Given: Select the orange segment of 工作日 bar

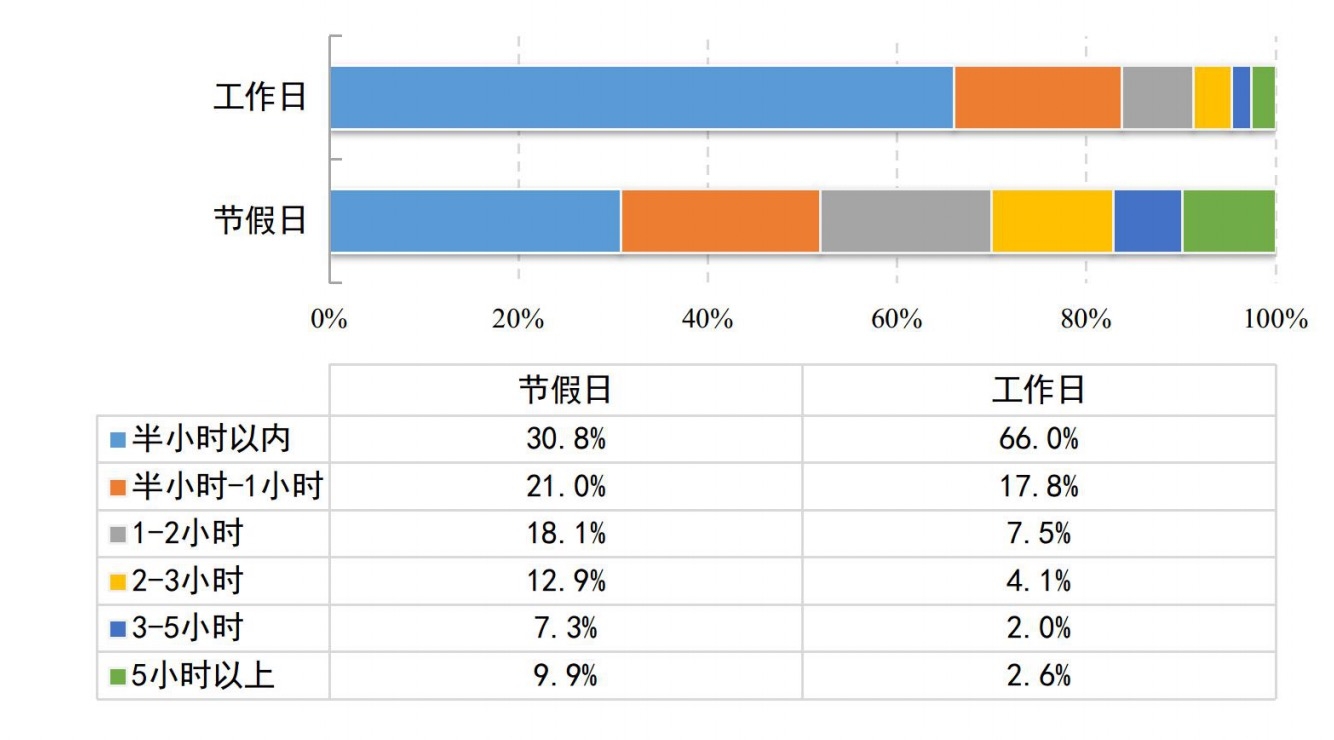Looking at the screenshot, I should tap(1037, 98).
